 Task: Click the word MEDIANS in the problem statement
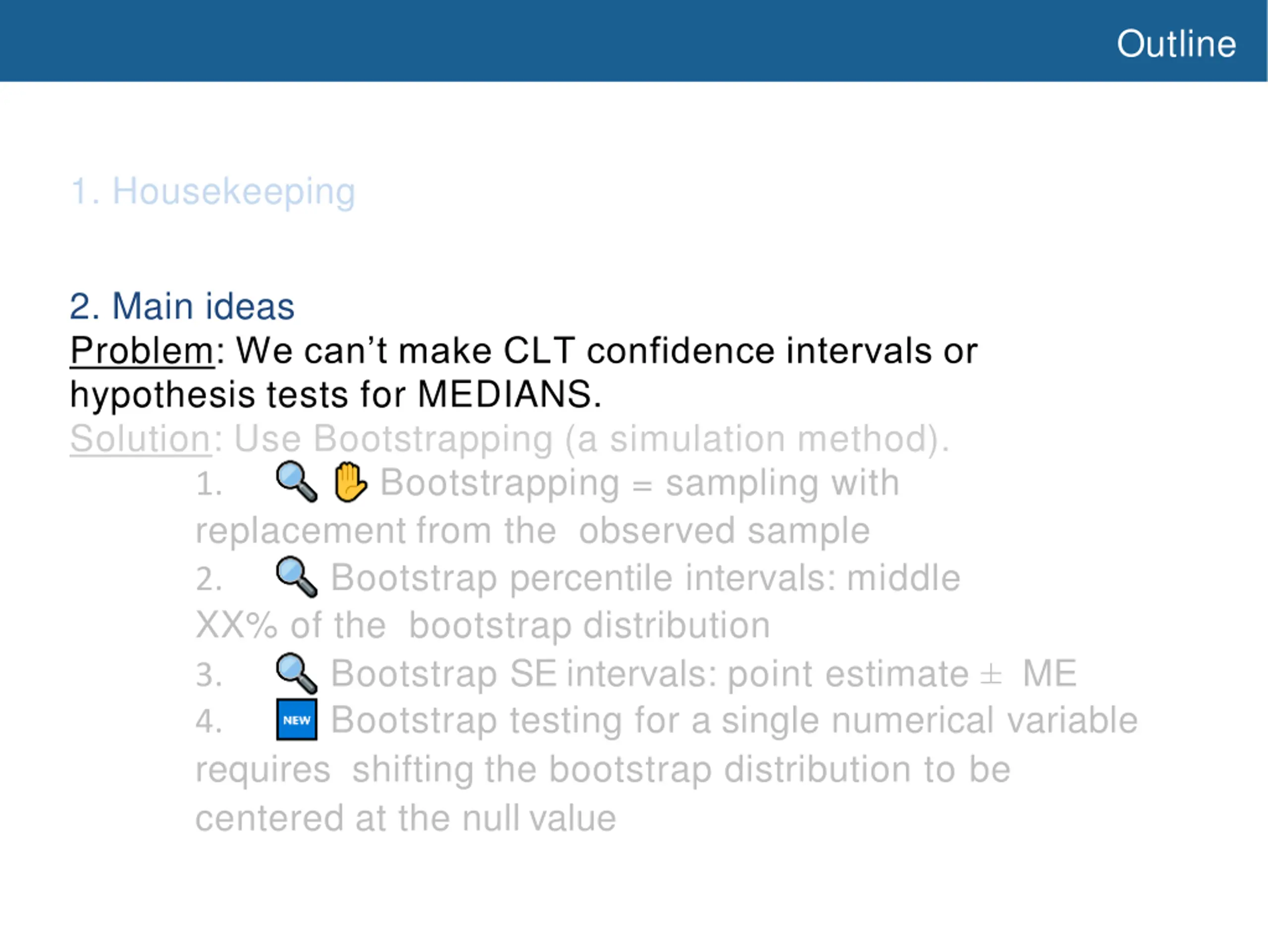[509, 394]
